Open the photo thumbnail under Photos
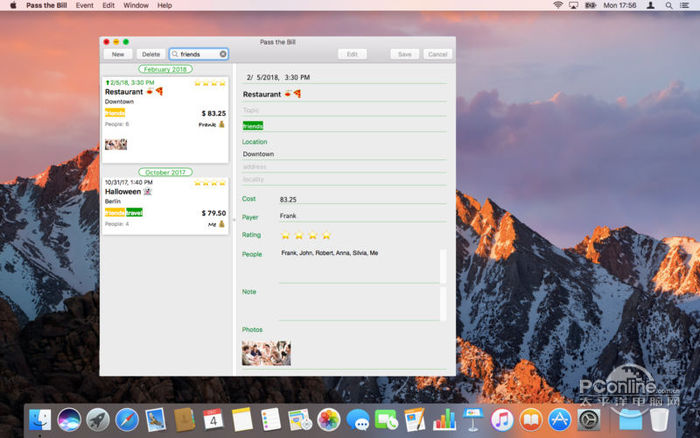Image resolution: width=700 pixels, height=438 pixels. [x=266, y=352]
